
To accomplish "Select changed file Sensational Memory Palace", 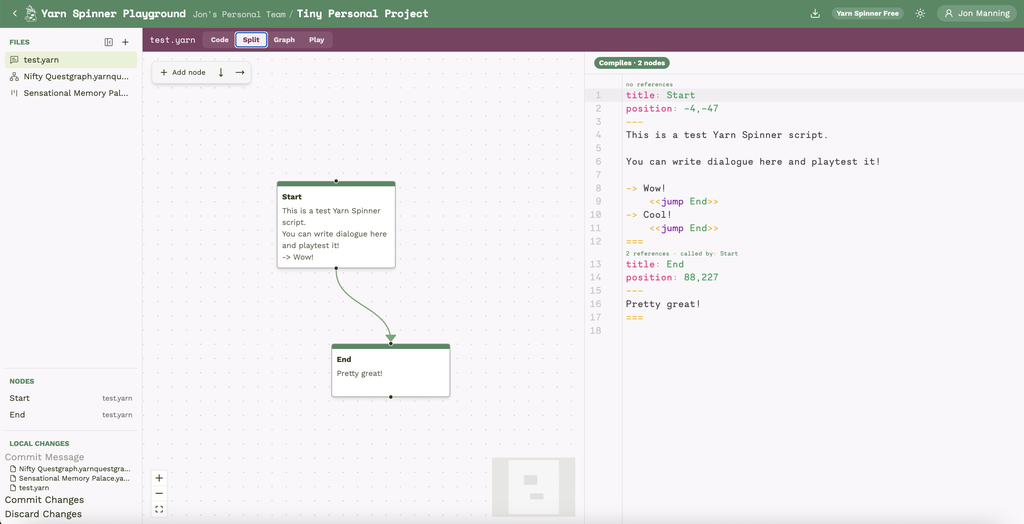I will pos(71,478).
